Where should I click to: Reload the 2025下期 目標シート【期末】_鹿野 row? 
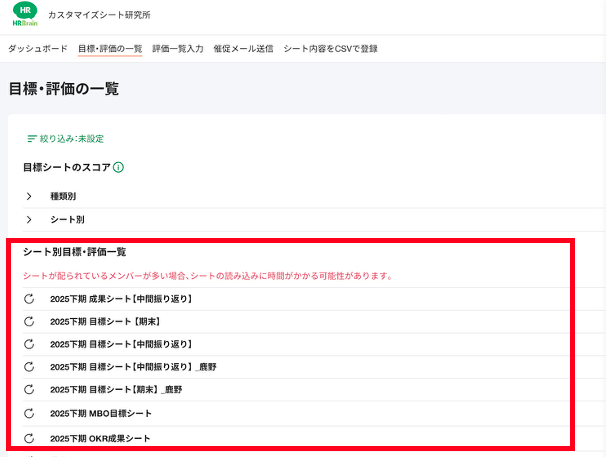pyautogui.click(x=29, y=389)
